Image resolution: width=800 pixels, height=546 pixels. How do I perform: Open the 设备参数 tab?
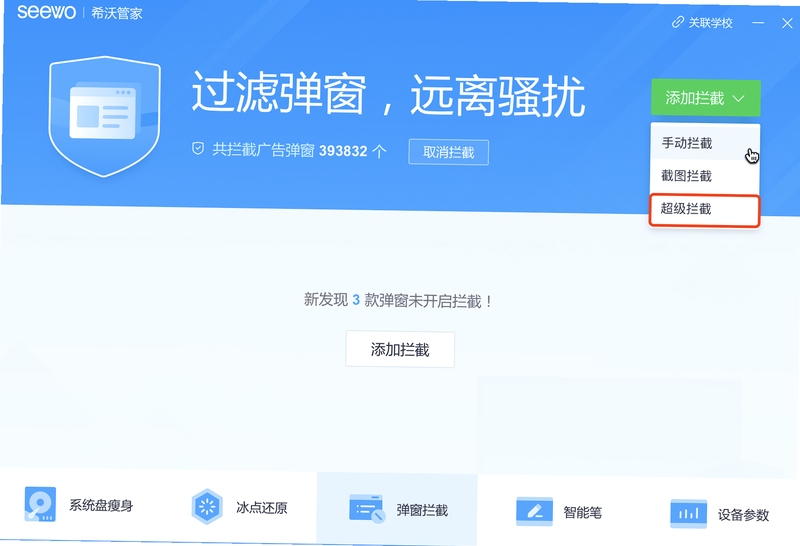719,514
